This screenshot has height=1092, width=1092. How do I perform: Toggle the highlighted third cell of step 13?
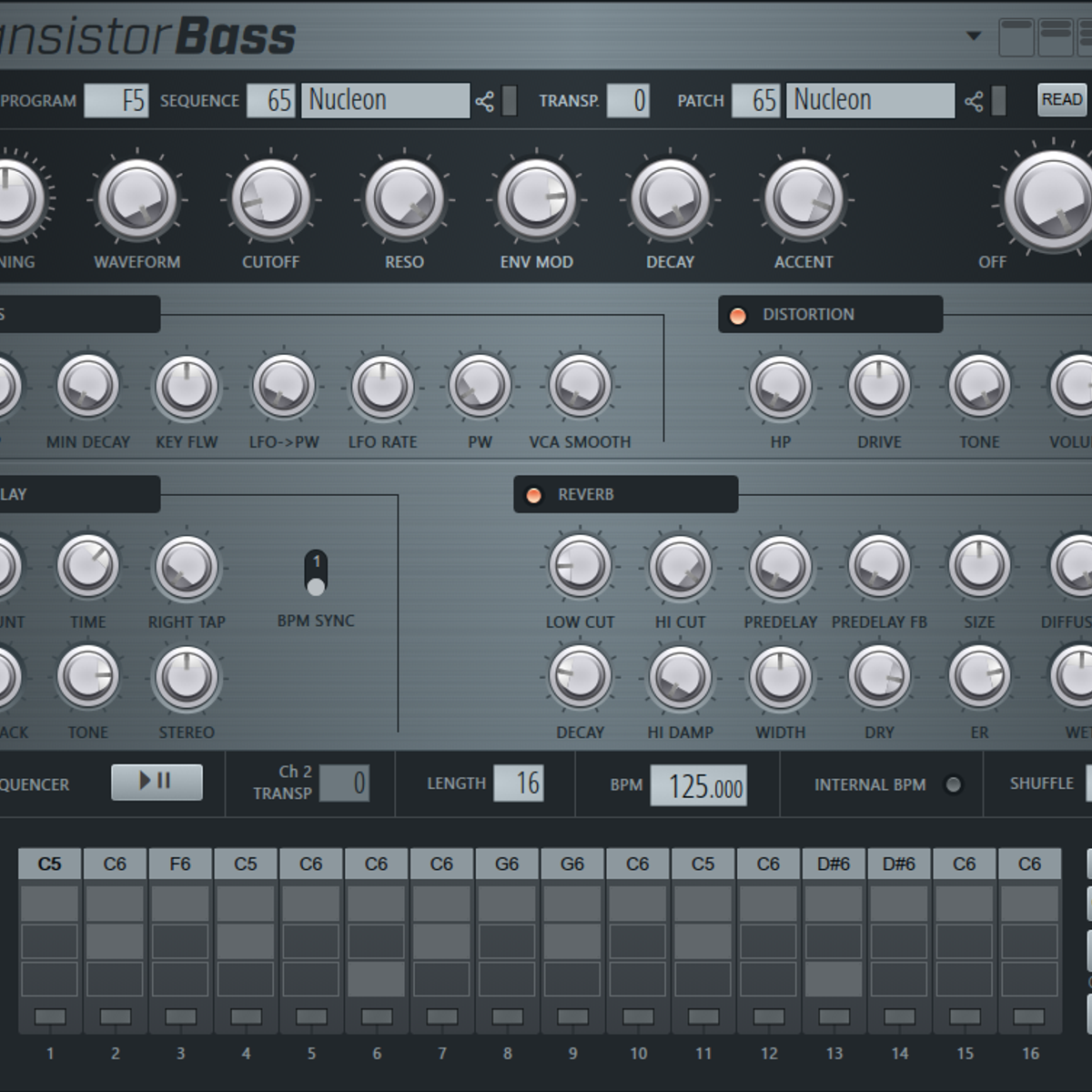[834, 979]
